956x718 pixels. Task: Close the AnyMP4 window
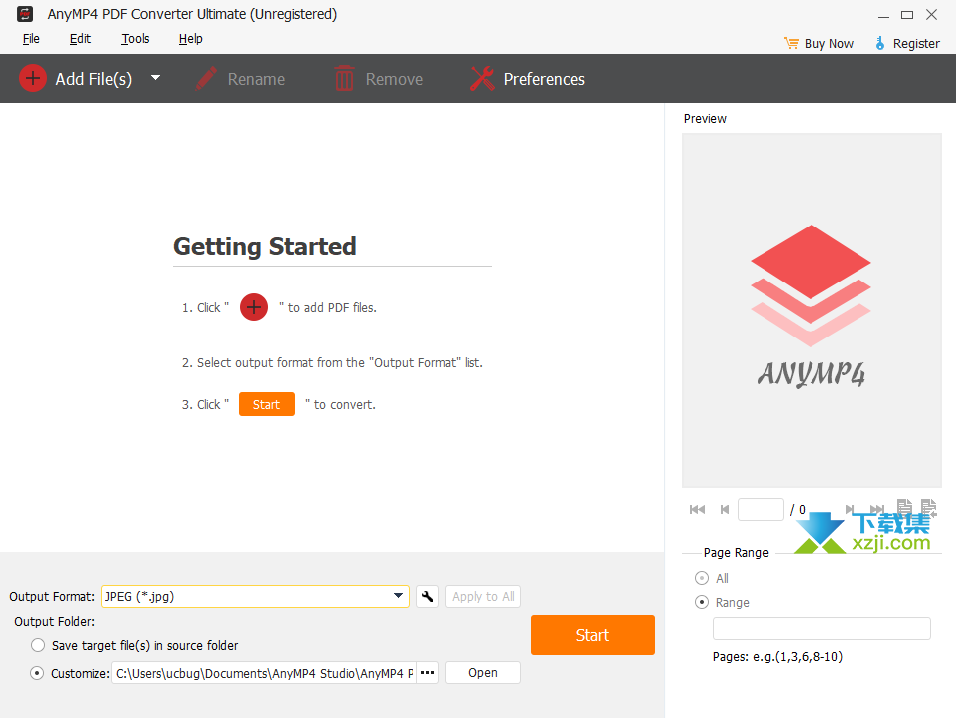point(932,15)
